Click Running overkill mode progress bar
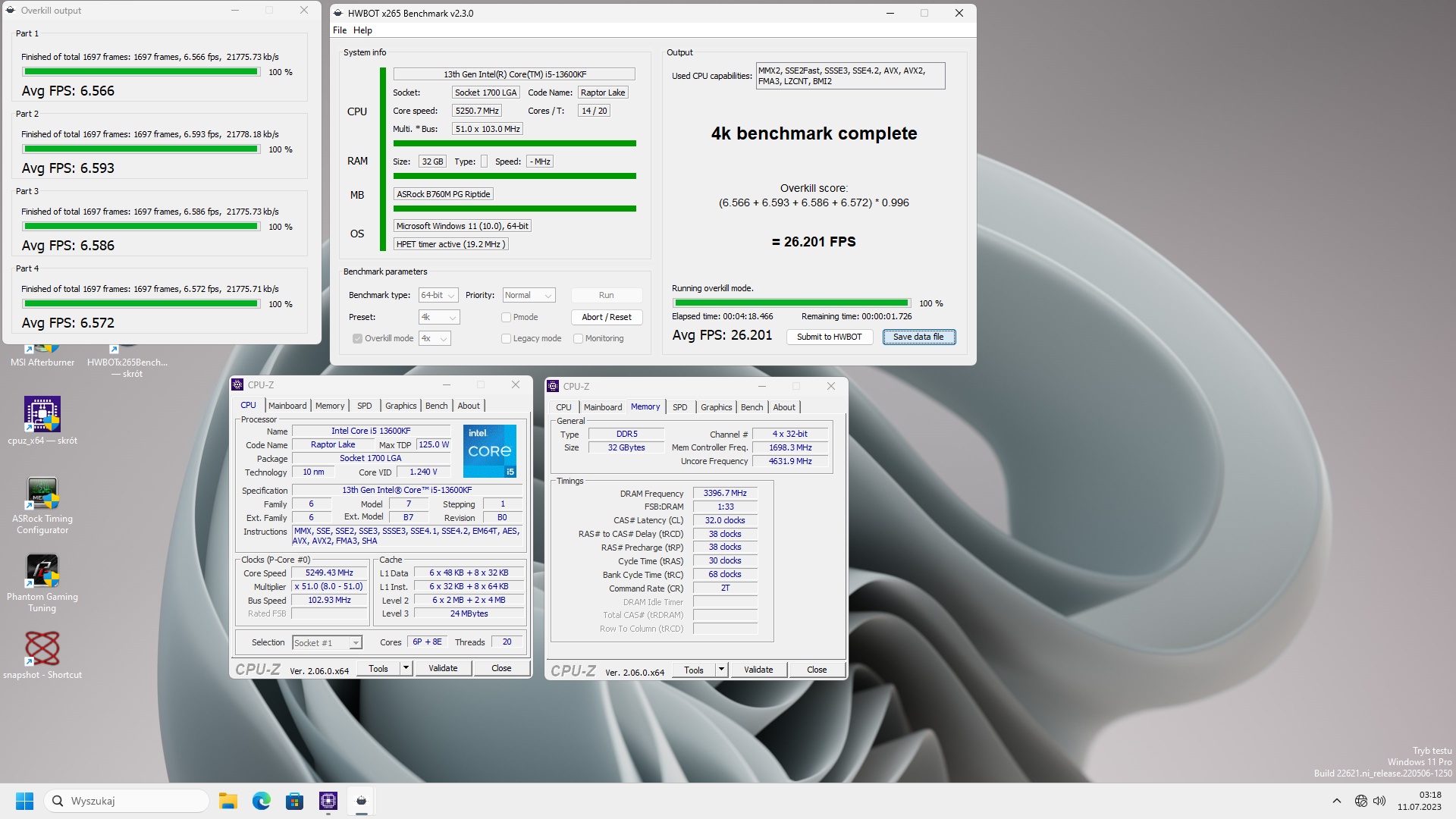The height and width of the screenshot is (819, 1456). coord(792,303)
